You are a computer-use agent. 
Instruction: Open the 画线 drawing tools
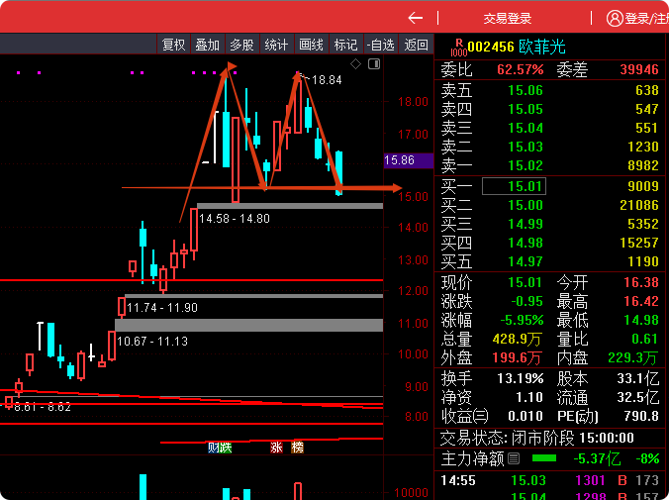(311, 45)
